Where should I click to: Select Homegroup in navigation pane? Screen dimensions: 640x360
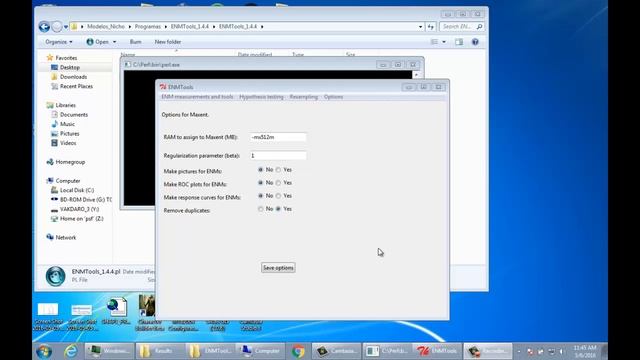[x=70, y=162]
